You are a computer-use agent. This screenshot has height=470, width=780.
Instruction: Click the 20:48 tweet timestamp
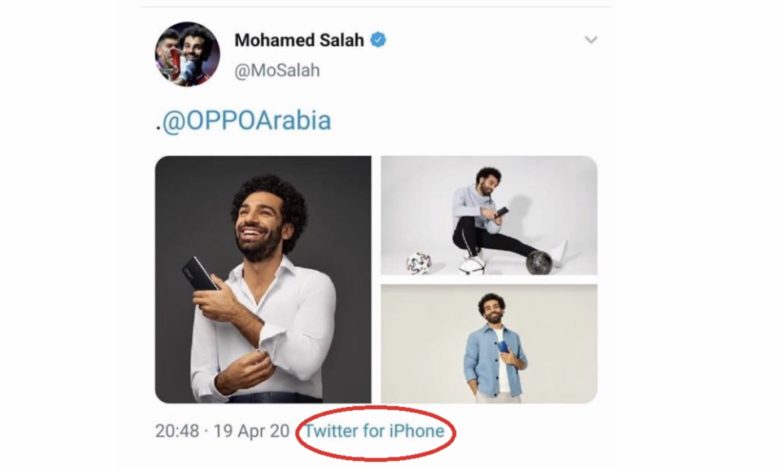coord(178,431)
